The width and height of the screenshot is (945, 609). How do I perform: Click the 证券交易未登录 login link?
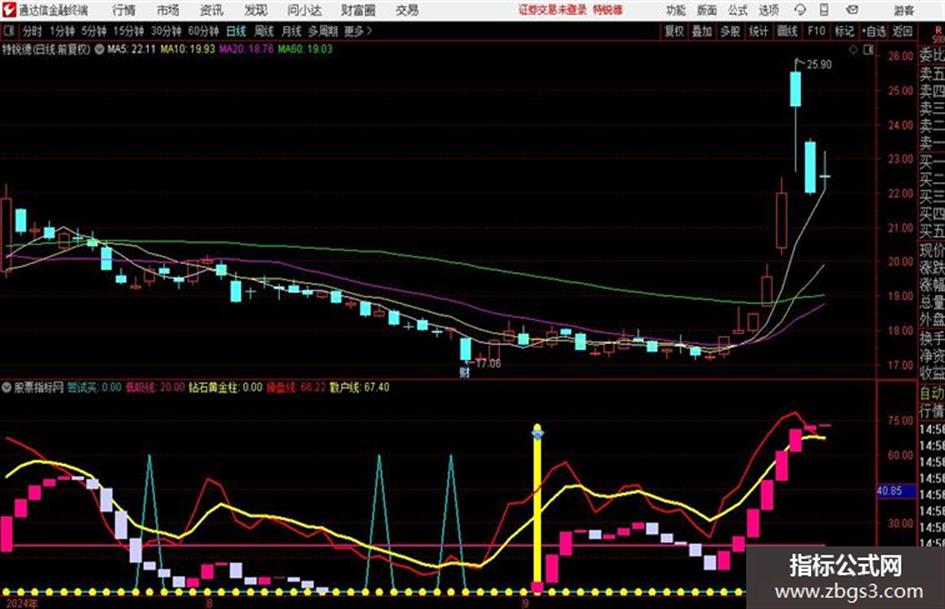tap(552, 10)
